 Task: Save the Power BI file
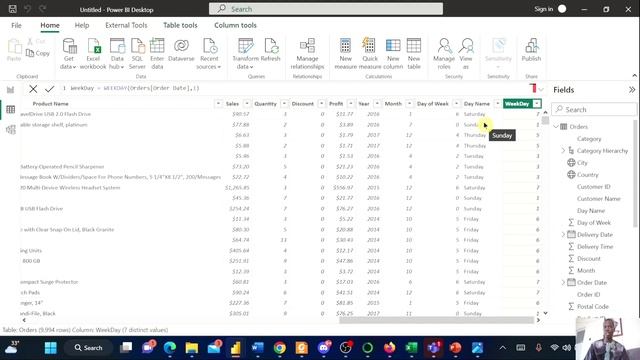click(13, 9)
